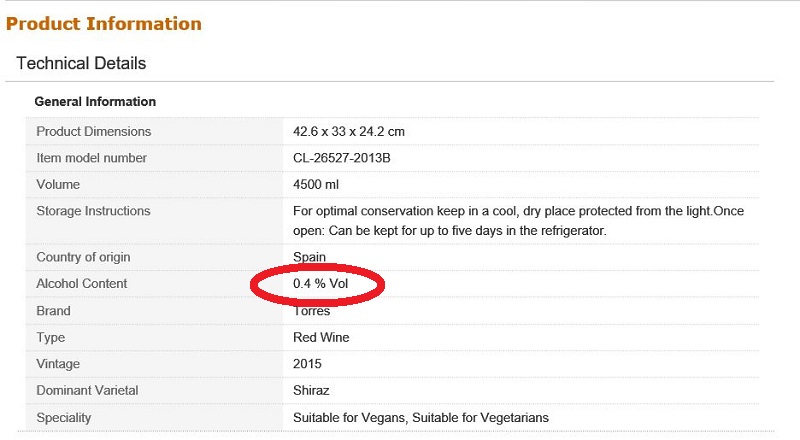Select the 42.6 x 33 x 24.2 cm value

click(x=348, y=131)
